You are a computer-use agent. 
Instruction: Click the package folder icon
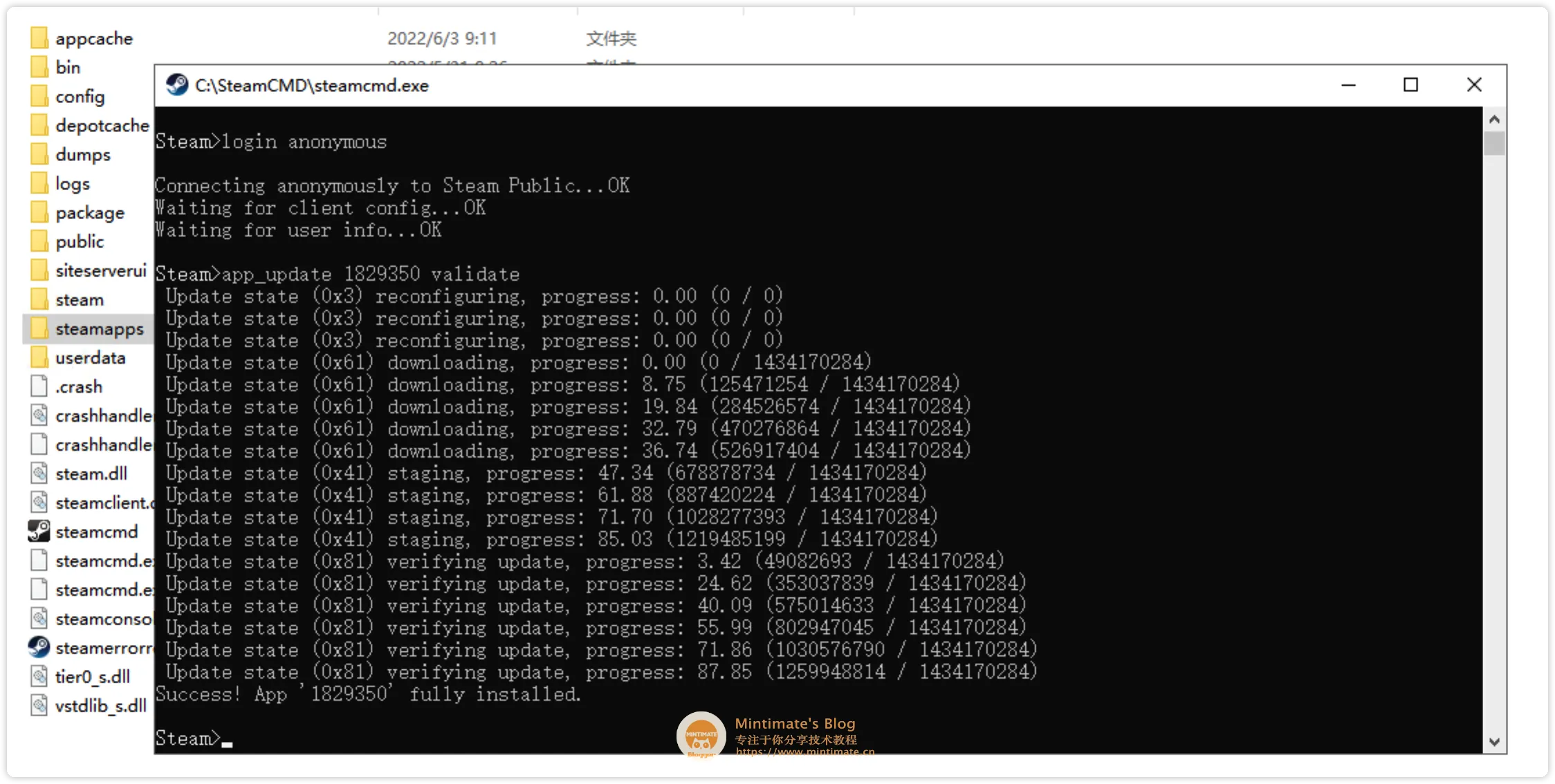pyautogui.click(x=39, y=212)
